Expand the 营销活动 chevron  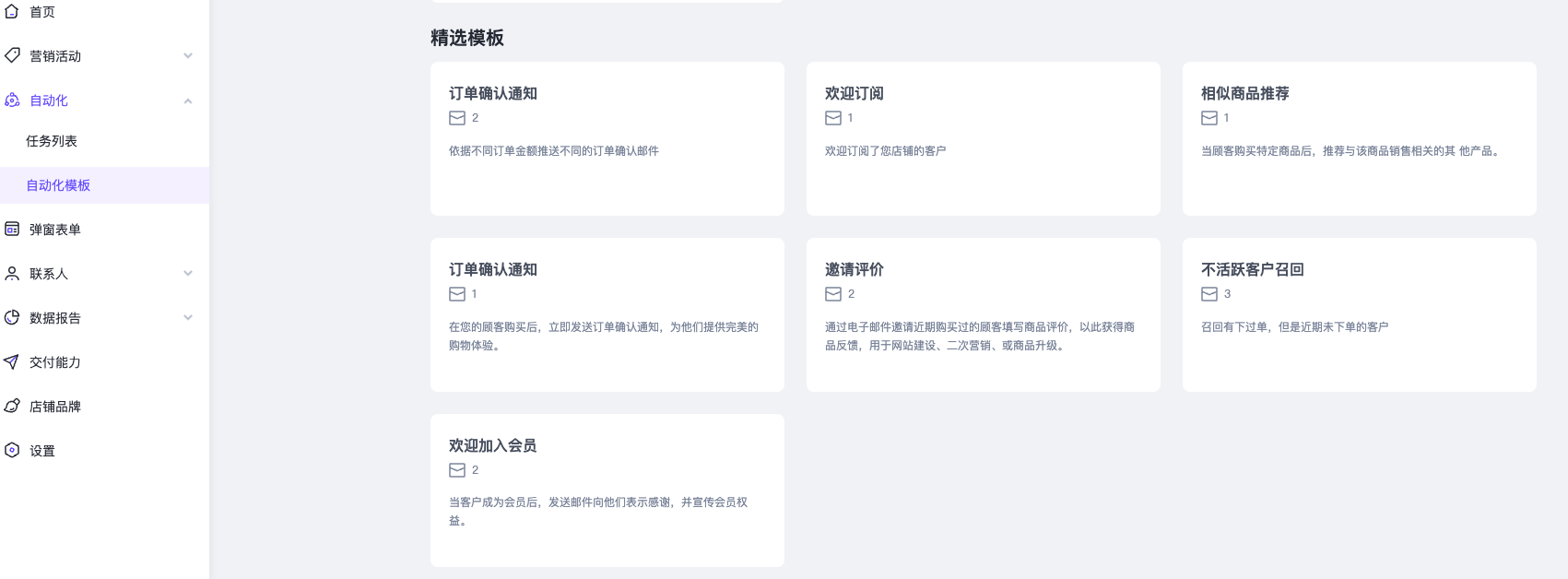[x=188, y=56]
